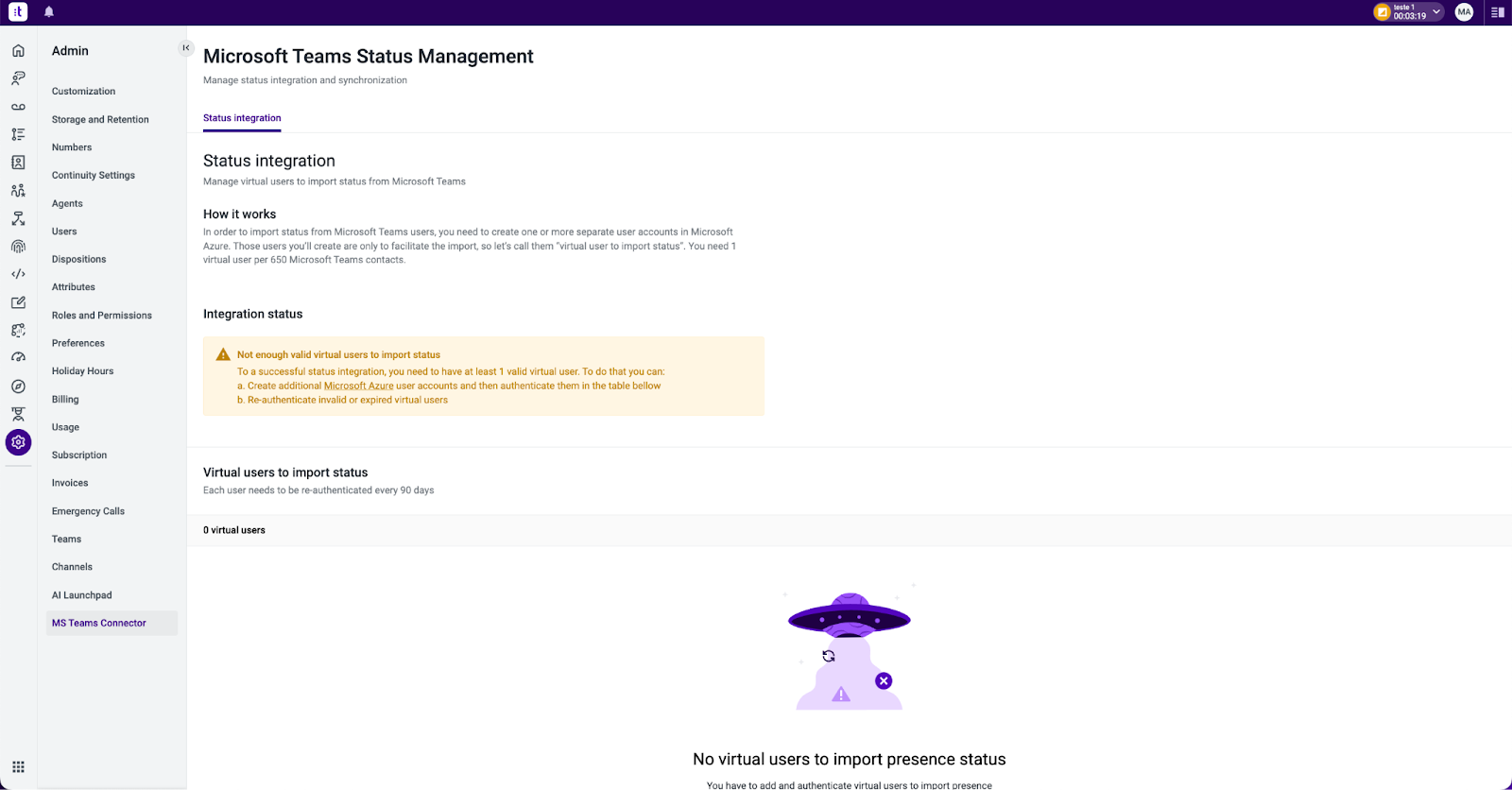Click the UFO empty state illustration
The width and height of the screenshot is (1512, 790).
[849, 647]
